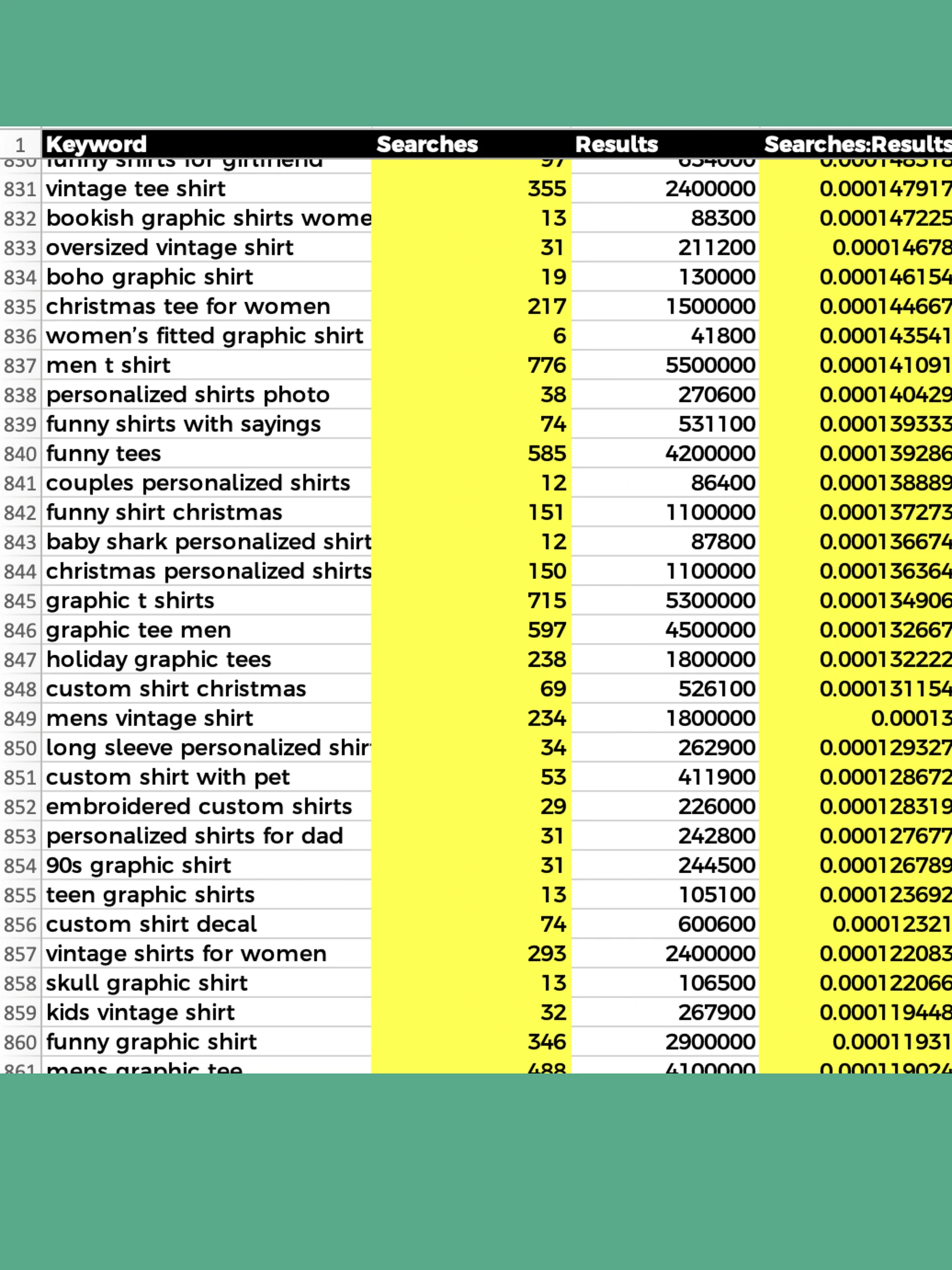Click the cell 'christmas tee for women'
This screenshot has height=1270, width=952.
coord(207,307)
